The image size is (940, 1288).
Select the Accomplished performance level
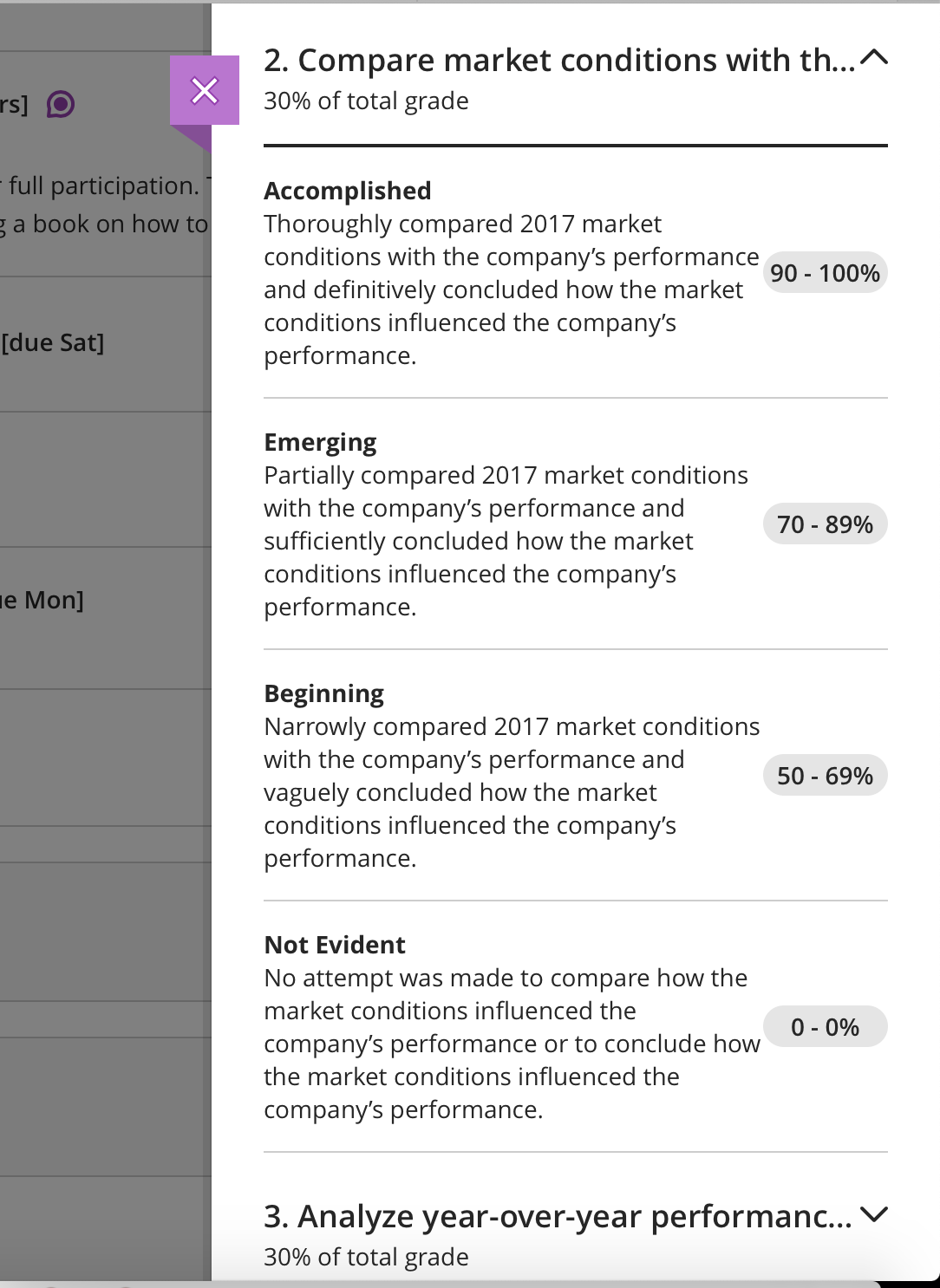[x=348, y=191]
